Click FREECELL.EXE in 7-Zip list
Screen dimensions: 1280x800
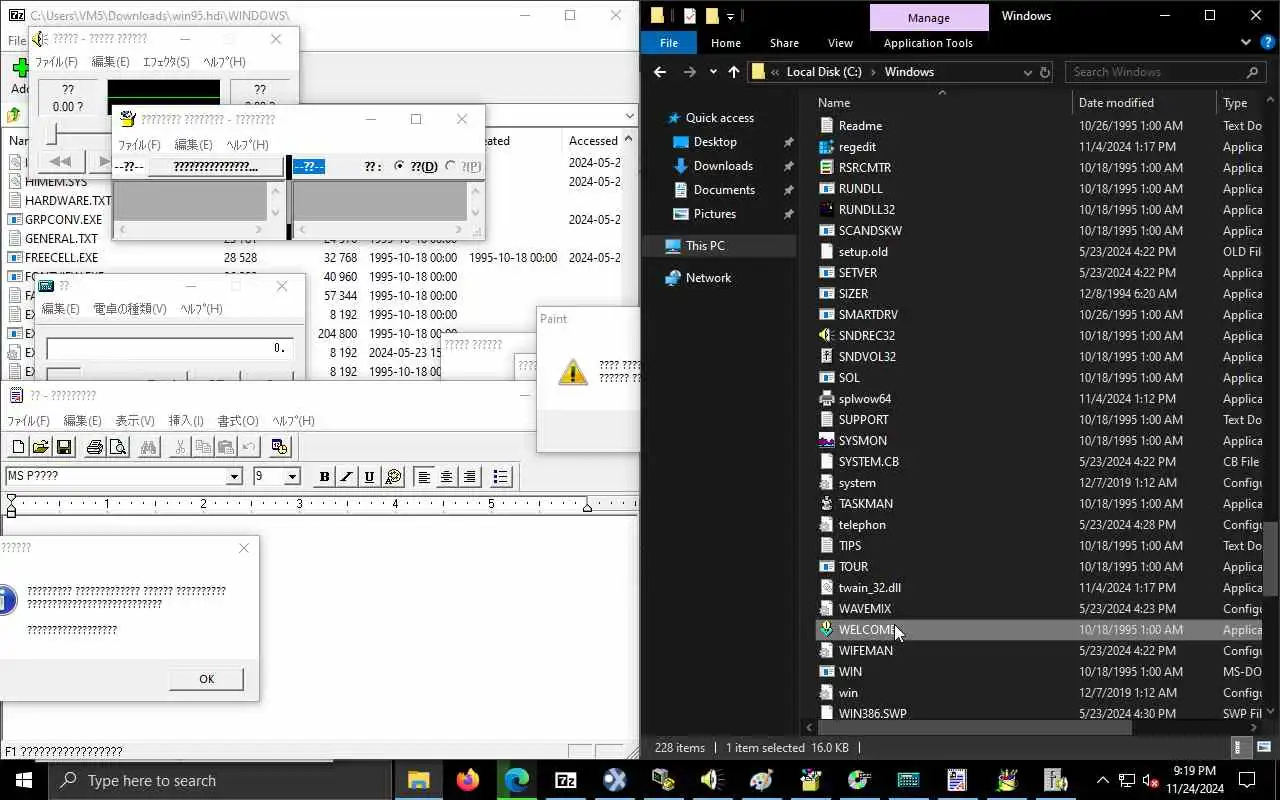(x=61, y=258)
